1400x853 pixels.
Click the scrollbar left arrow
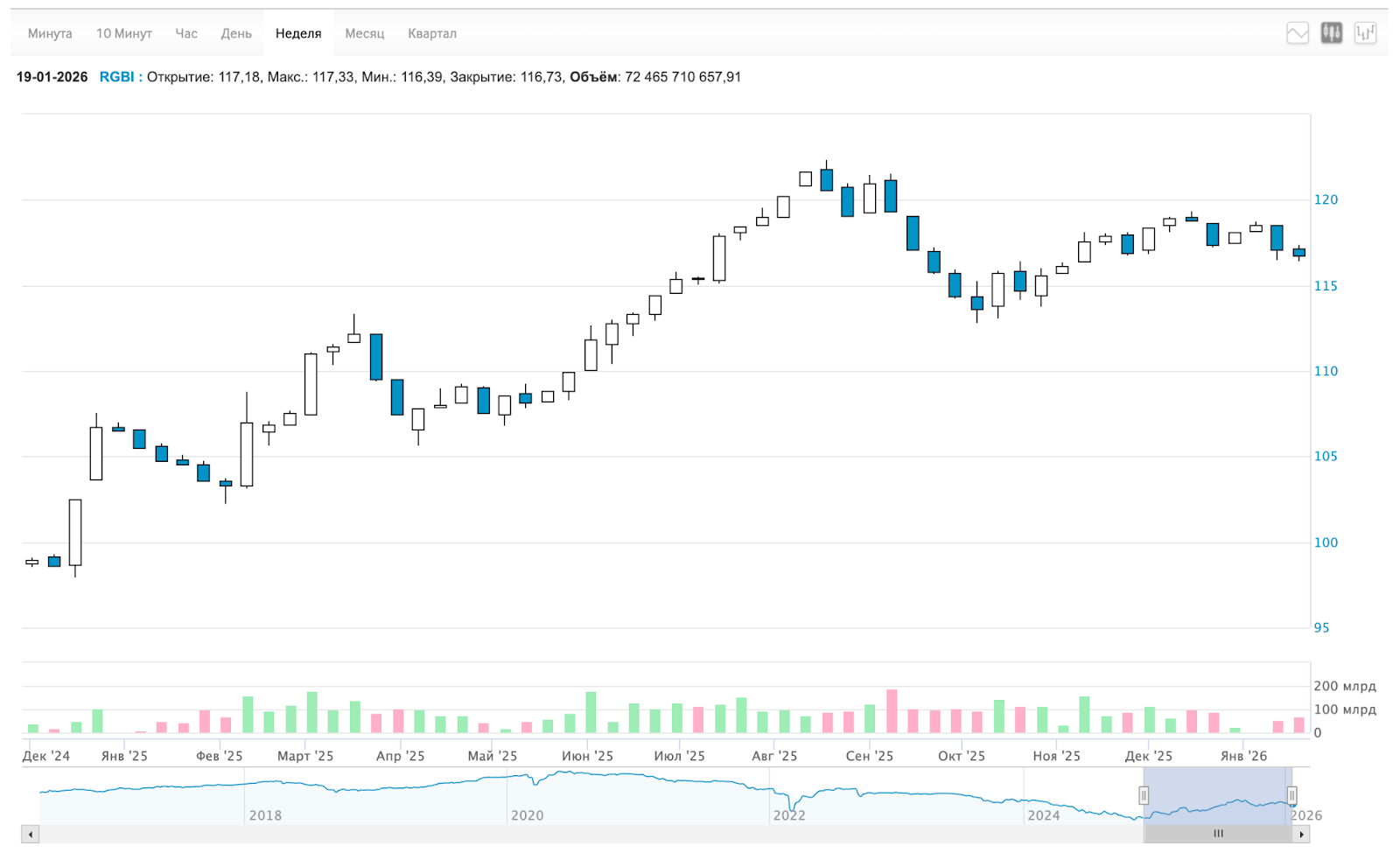point(30,835)
